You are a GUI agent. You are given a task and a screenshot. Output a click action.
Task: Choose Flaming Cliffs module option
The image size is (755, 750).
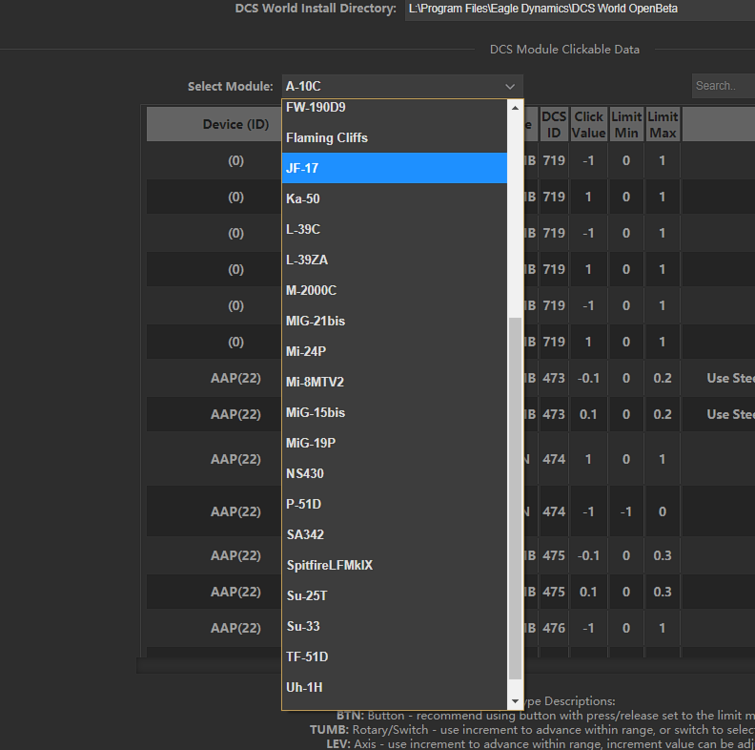click(394, 138)
